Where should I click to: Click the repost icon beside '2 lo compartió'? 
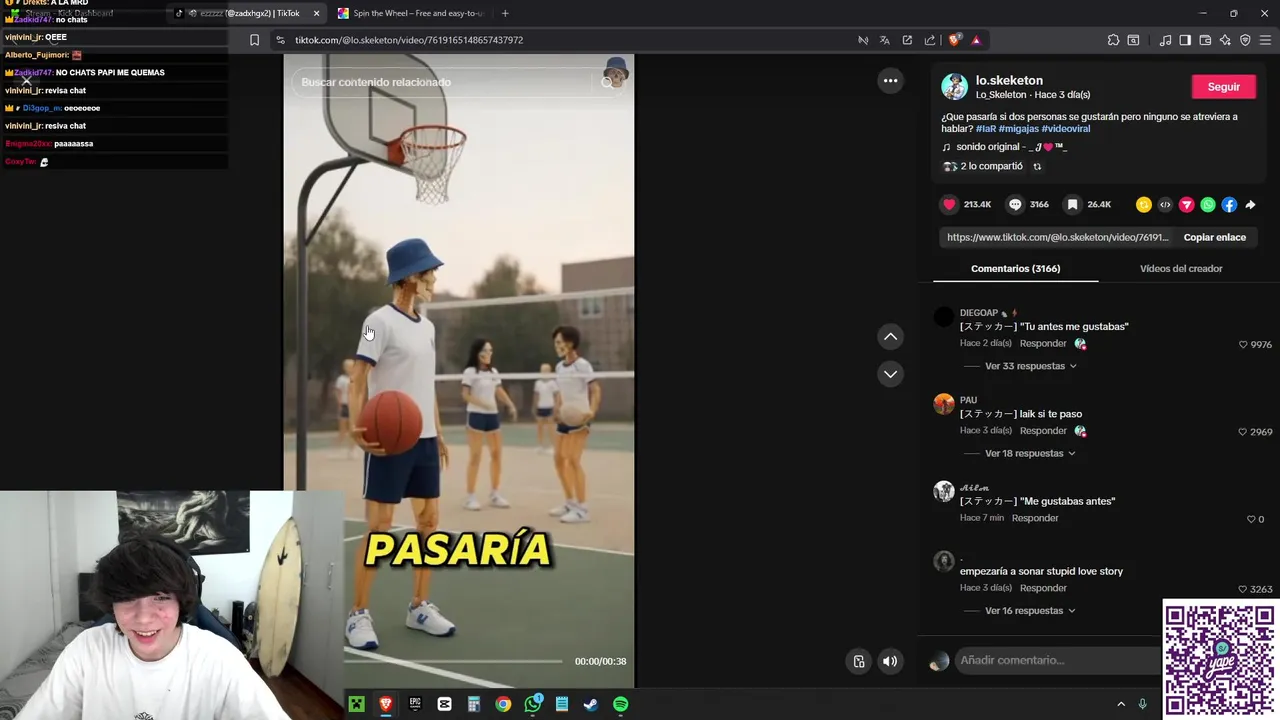1037,166
